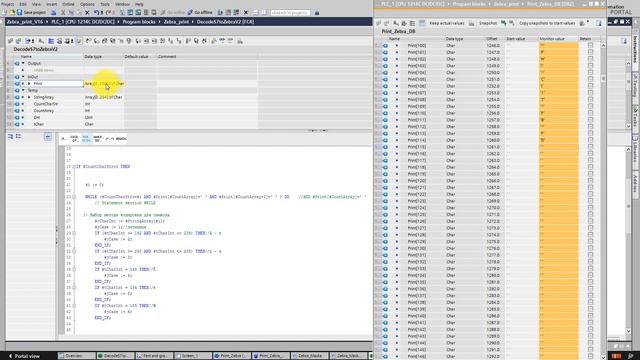Open the Online menu

point(68,4)
